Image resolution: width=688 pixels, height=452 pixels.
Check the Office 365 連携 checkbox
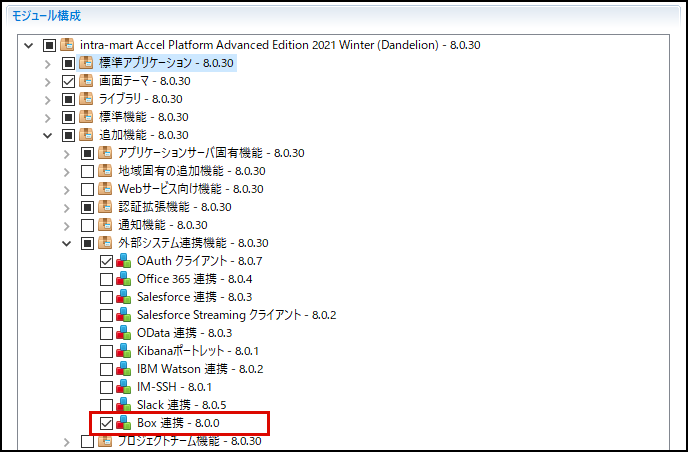coord(106,279)
